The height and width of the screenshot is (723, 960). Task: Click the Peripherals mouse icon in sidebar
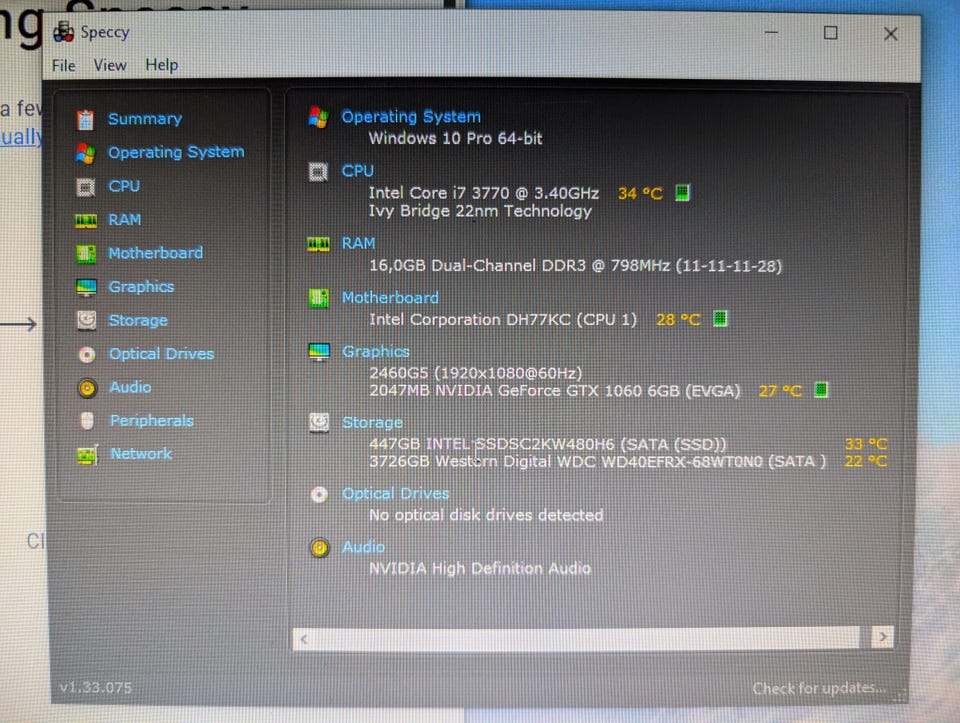(x=88, y=421)
